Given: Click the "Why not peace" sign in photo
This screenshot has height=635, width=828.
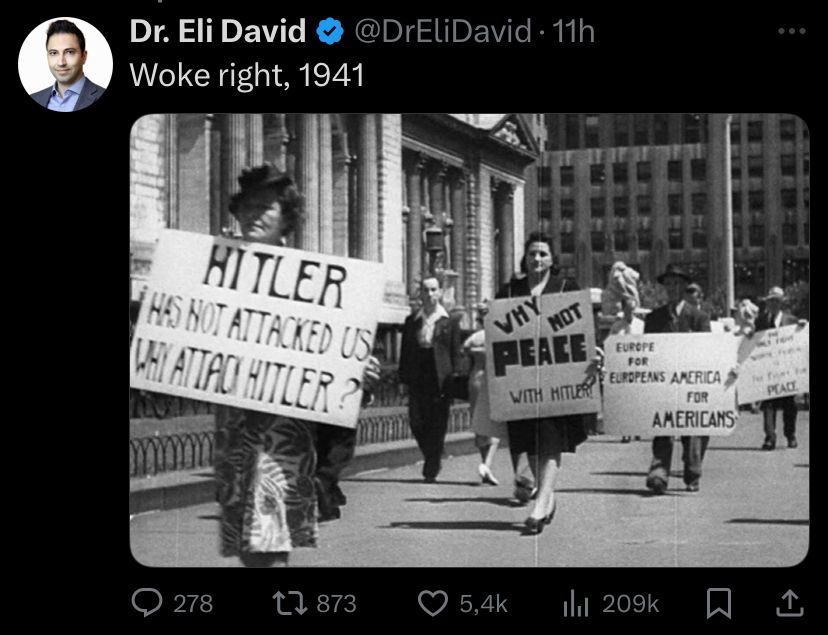Looking at the screenshot, I should coord(542,355).
